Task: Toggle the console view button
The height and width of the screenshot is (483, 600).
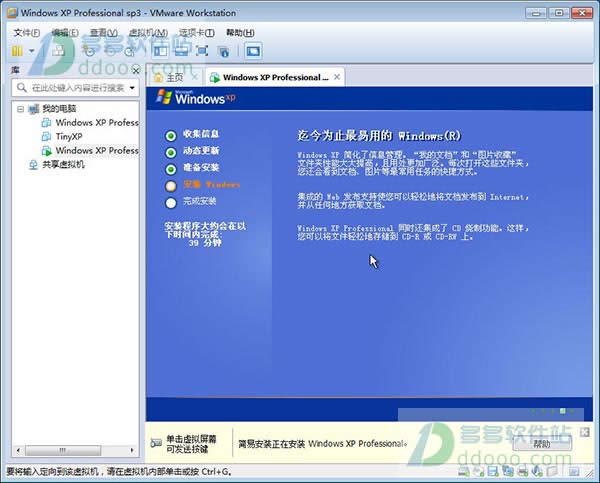Action: click(x=253, y=51)
